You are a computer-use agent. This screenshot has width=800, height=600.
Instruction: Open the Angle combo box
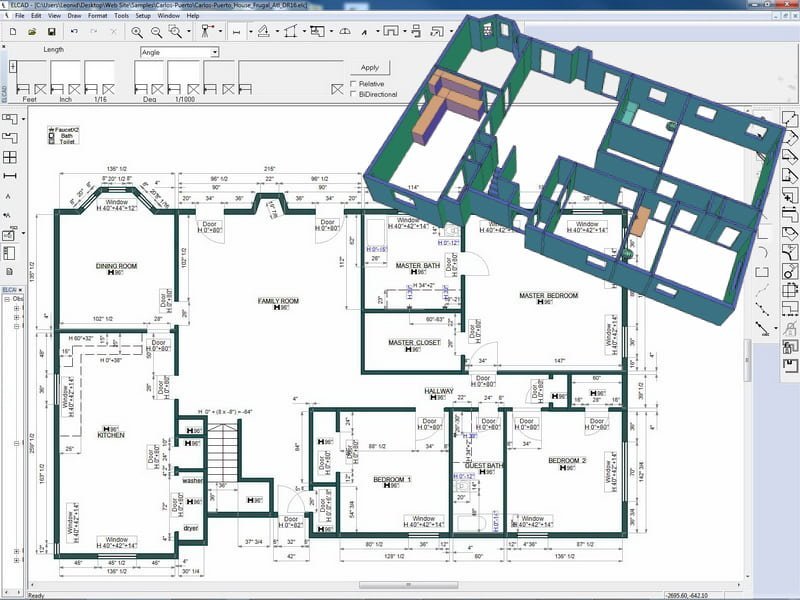click(x=180, y=52)
